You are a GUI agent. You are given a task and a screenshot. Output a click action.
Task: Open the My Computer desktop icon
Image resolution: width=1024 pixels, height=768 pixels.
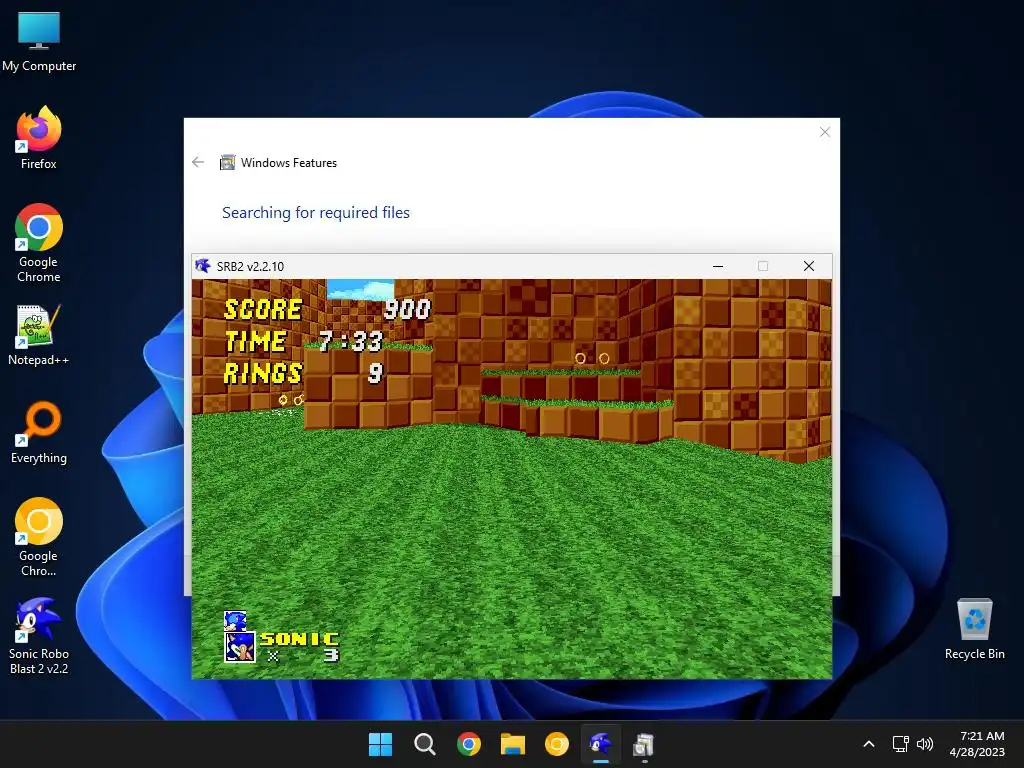(39, 42)
